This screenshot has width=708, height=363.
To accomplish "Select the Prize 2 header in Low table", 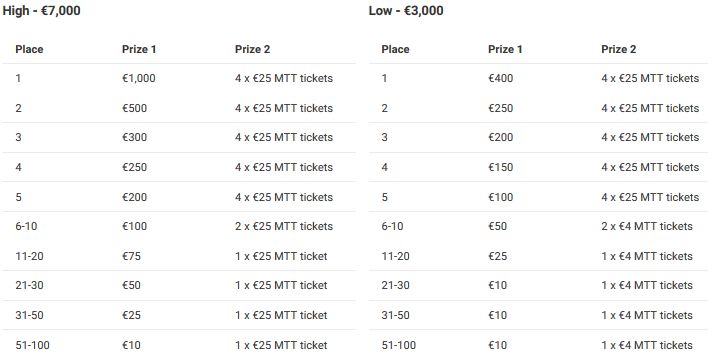I will point(619,49).
